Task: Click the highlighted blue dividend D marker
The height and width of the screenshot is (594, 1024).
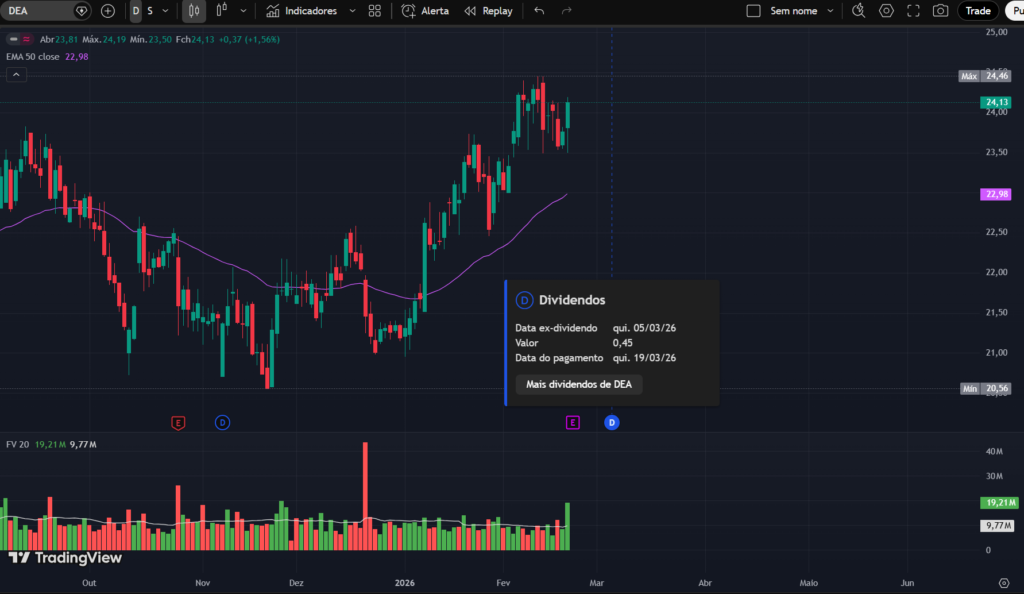Action: click(612, 423)
